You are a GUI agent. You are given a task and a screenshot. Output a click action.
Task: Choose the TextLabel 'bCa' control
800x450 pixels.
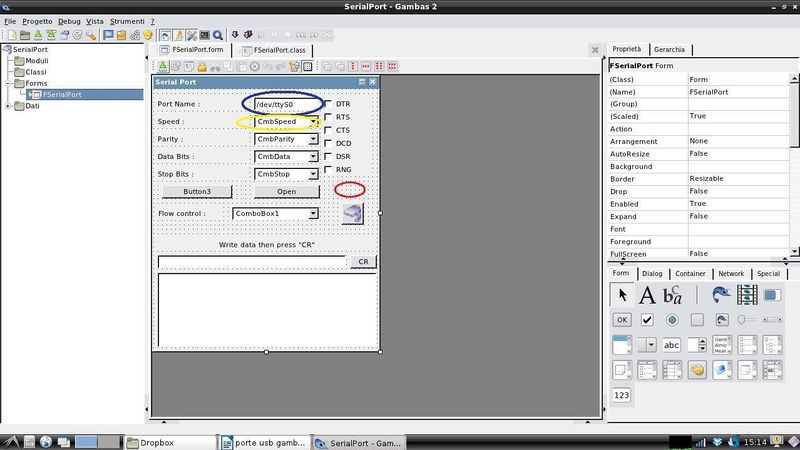pos(672,295)
